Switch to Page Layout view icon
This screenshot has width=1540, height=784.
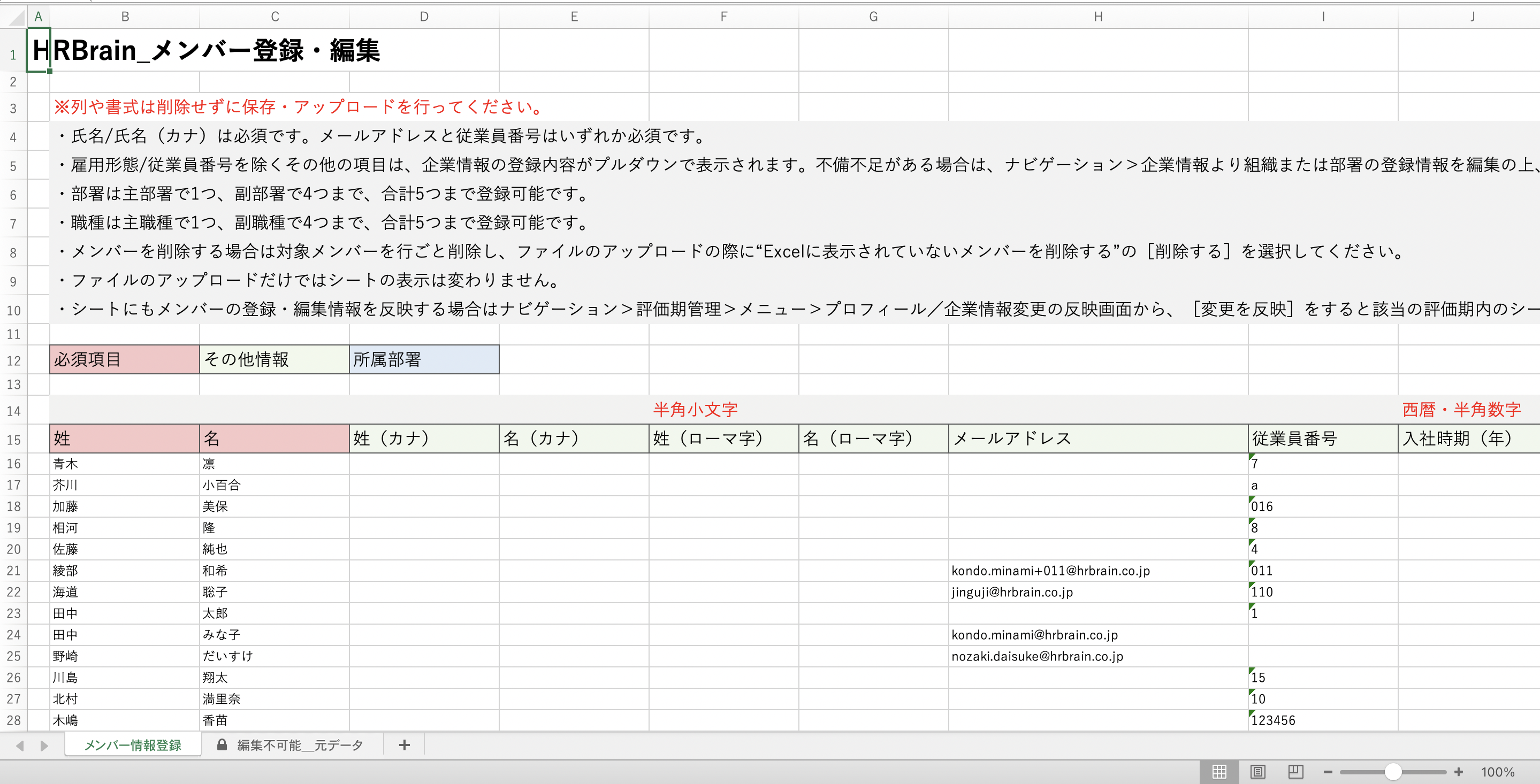coord(1258,772)
